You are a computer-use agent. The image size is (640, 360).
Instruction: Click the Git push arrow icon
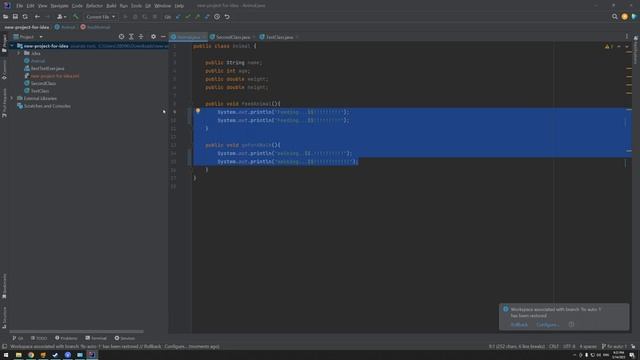point(198,17)
